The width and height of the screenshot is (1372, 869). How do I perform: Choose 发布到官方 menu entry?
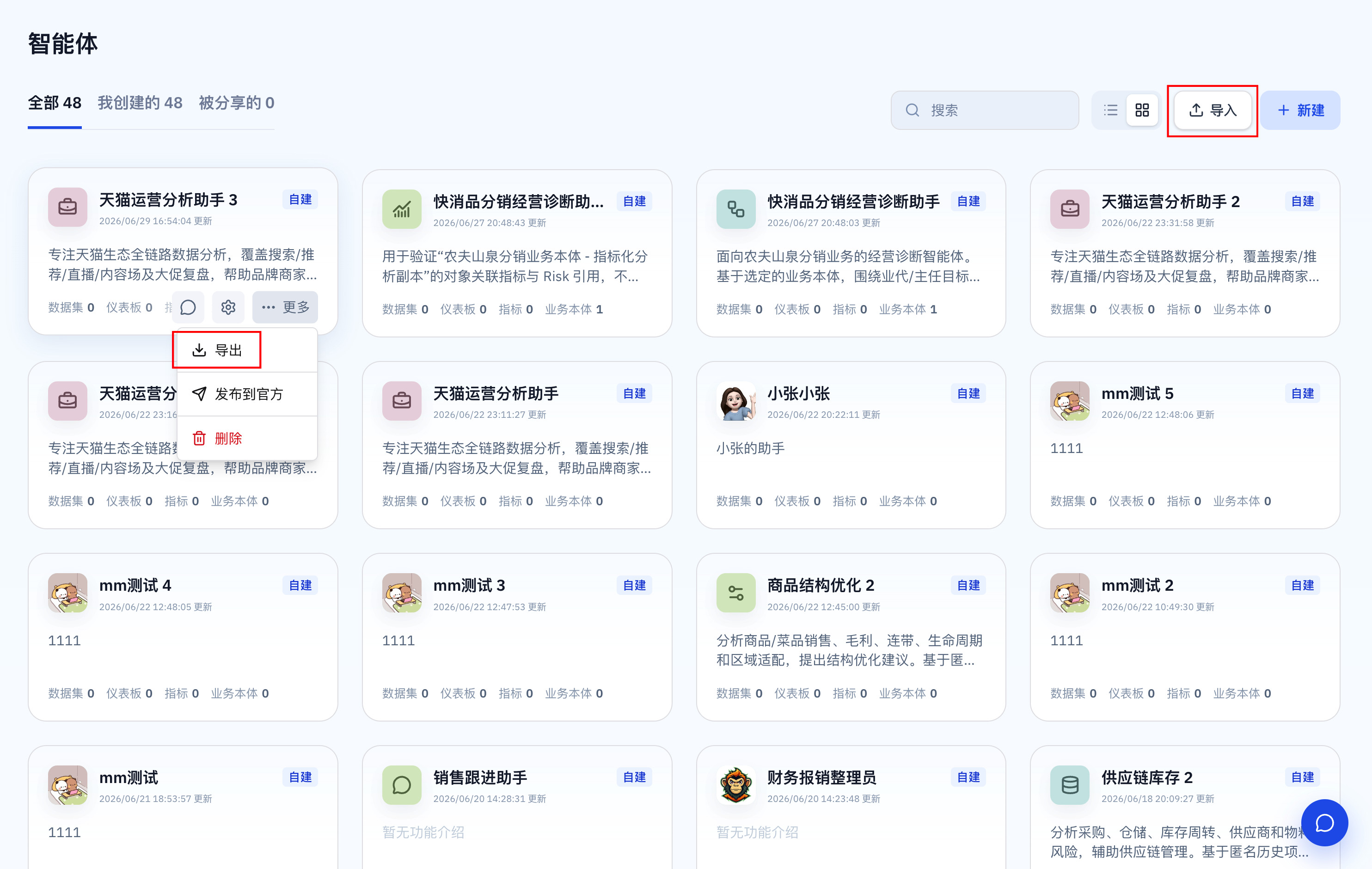pyautogui.click(x=247, y=394)
